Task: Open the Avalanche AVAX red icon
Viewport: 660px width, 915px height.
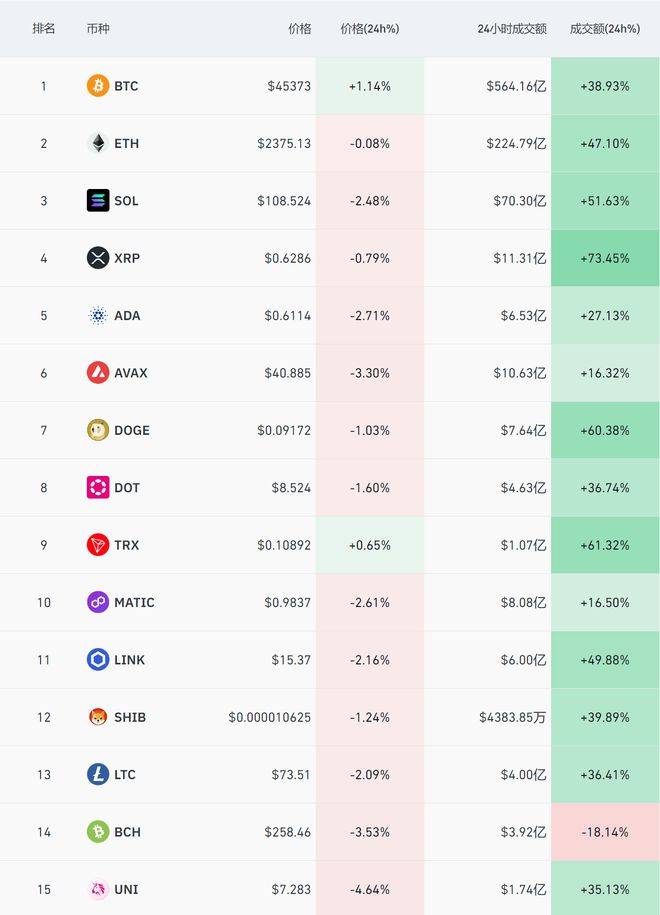Action: 98,373
